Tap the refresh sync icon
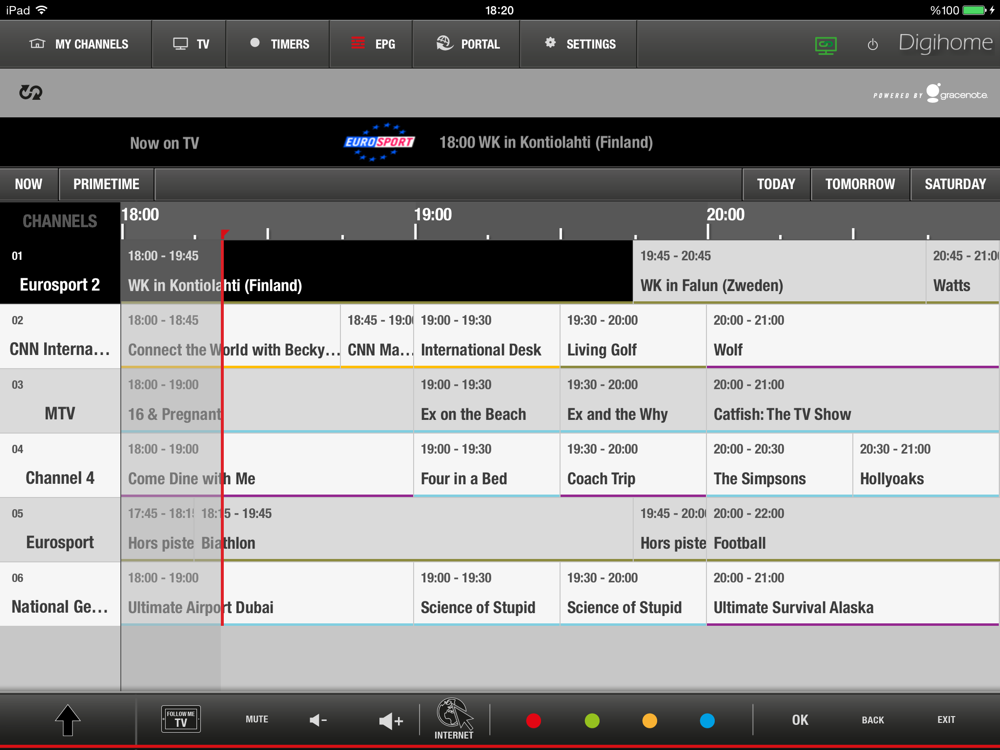1000x750 pixels. click(x=30, y=92)
